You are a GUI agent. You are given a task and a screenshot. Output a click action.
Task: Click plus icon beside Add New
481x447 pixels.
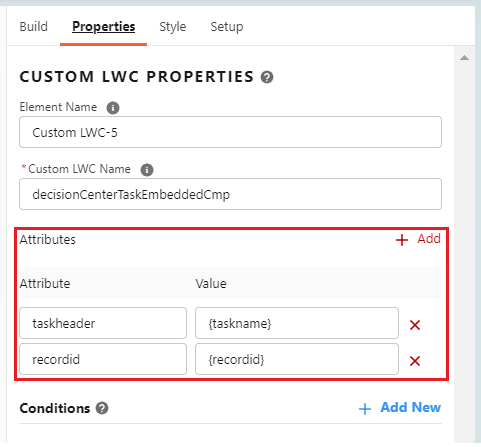(365, 409)
